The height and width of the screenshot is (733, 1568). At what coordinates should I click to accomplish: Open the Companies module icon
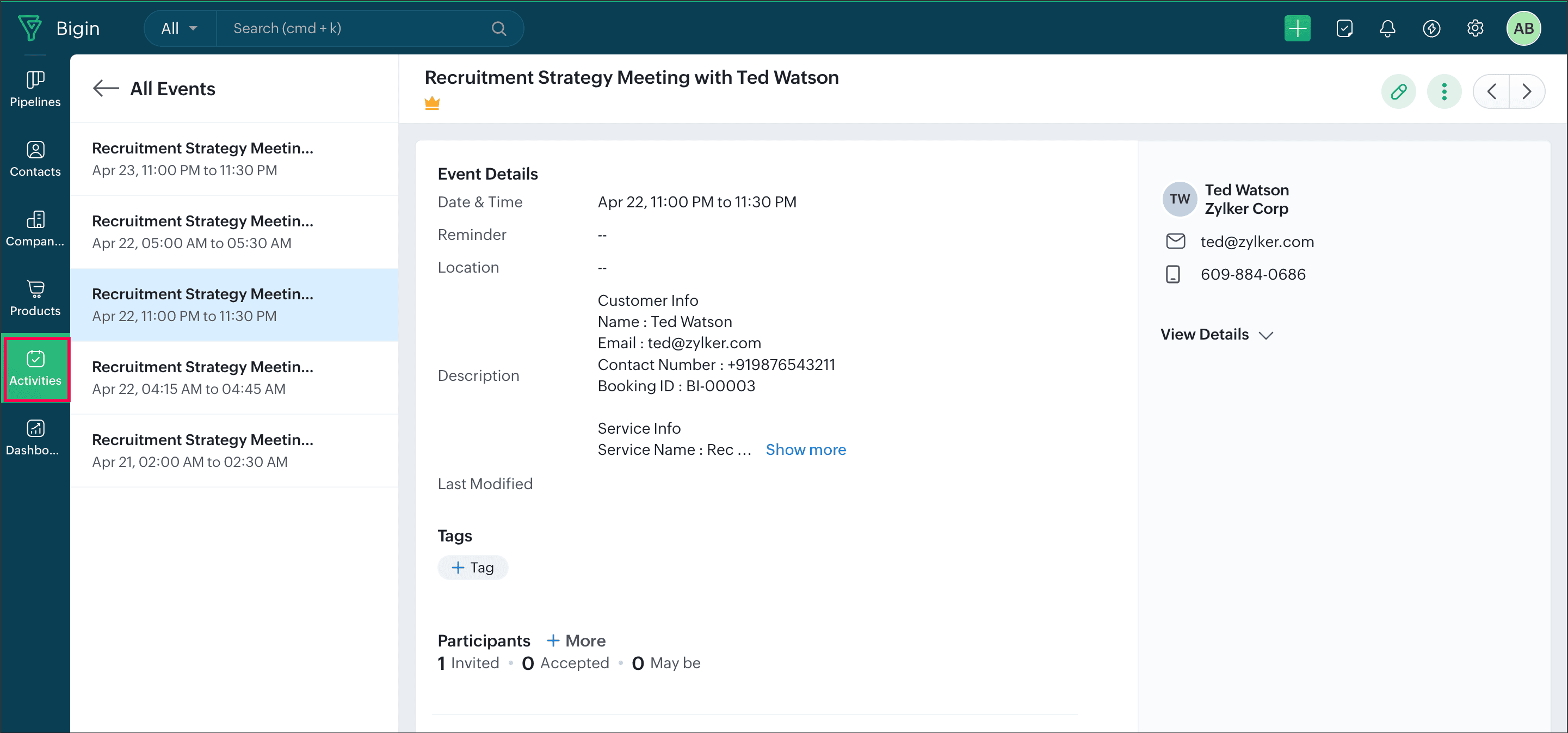(35, 229)
